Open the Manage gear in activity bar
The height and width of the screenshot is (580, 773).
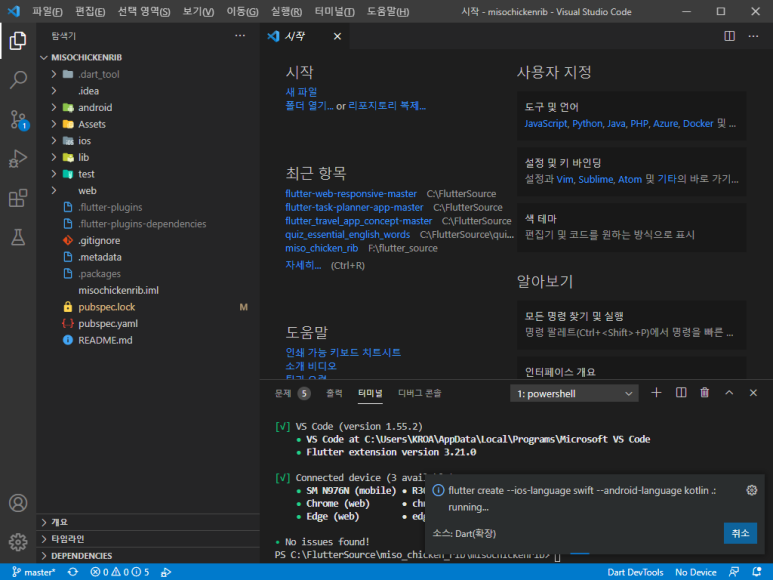18,542
